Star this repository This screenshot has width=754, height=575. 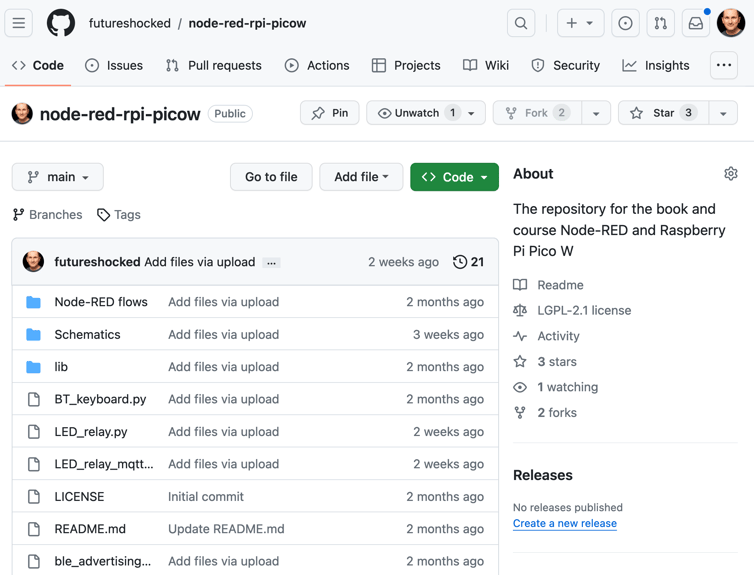[x=664, y=113]
